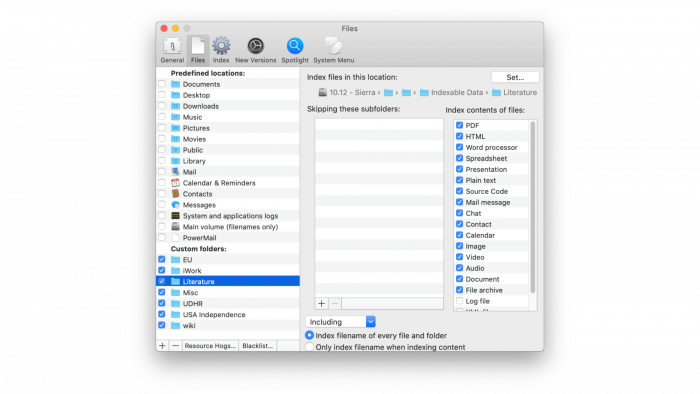This screenshot has height=394, width=700.
Task: Select Only index filename when indexing content
Action: tap(309, 347)
